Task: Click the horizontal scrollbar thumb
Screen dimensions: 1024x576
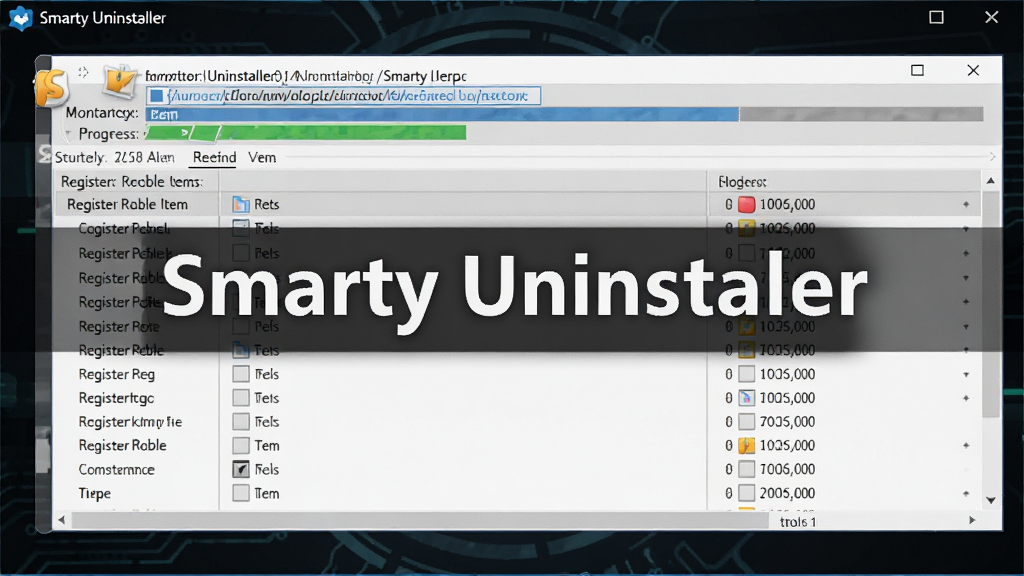Action: [x=420, y=520]
